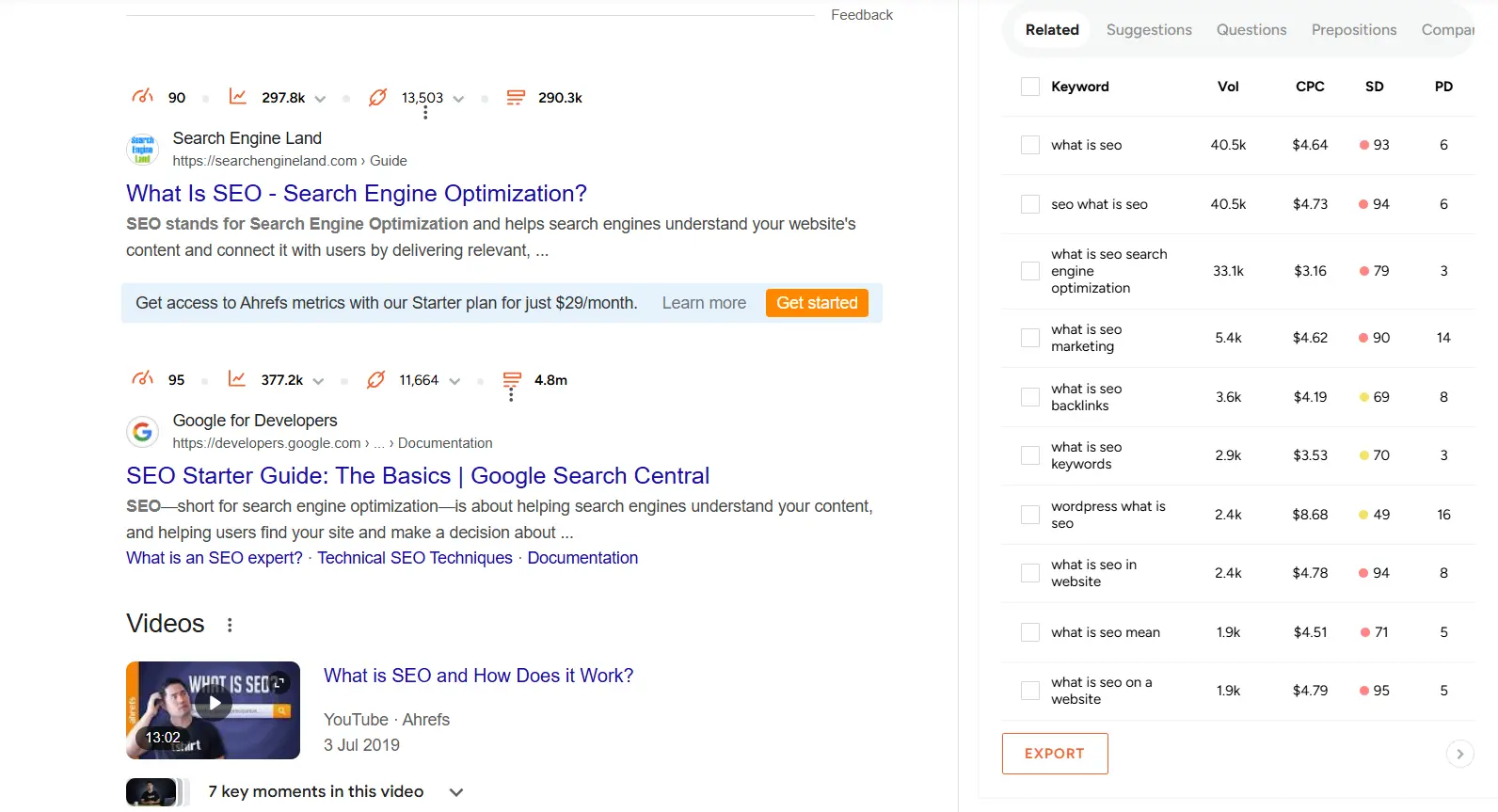Click traffic chart icon beside 297.8k

(238, 97)
